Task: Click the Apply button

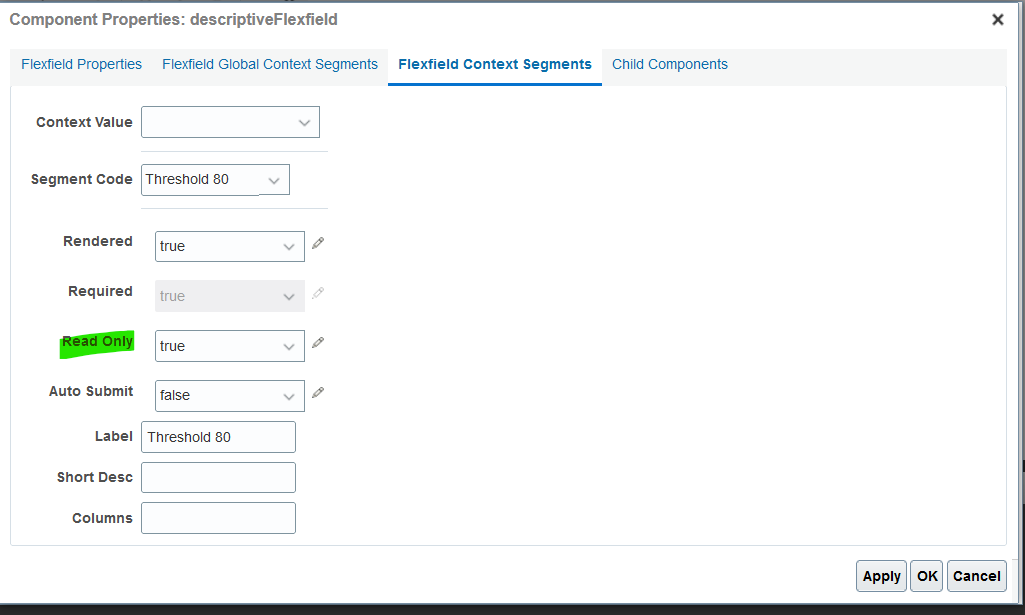Action: coord(881,576)
